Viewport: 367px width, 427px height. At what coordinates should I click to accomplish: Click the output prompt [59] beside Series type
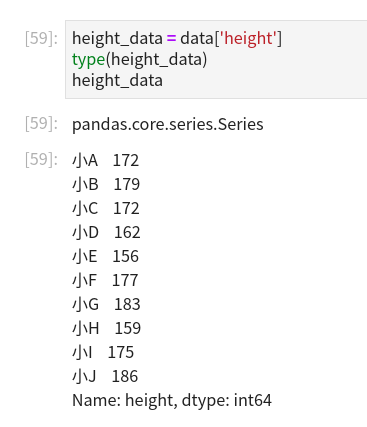click(41, 124)
